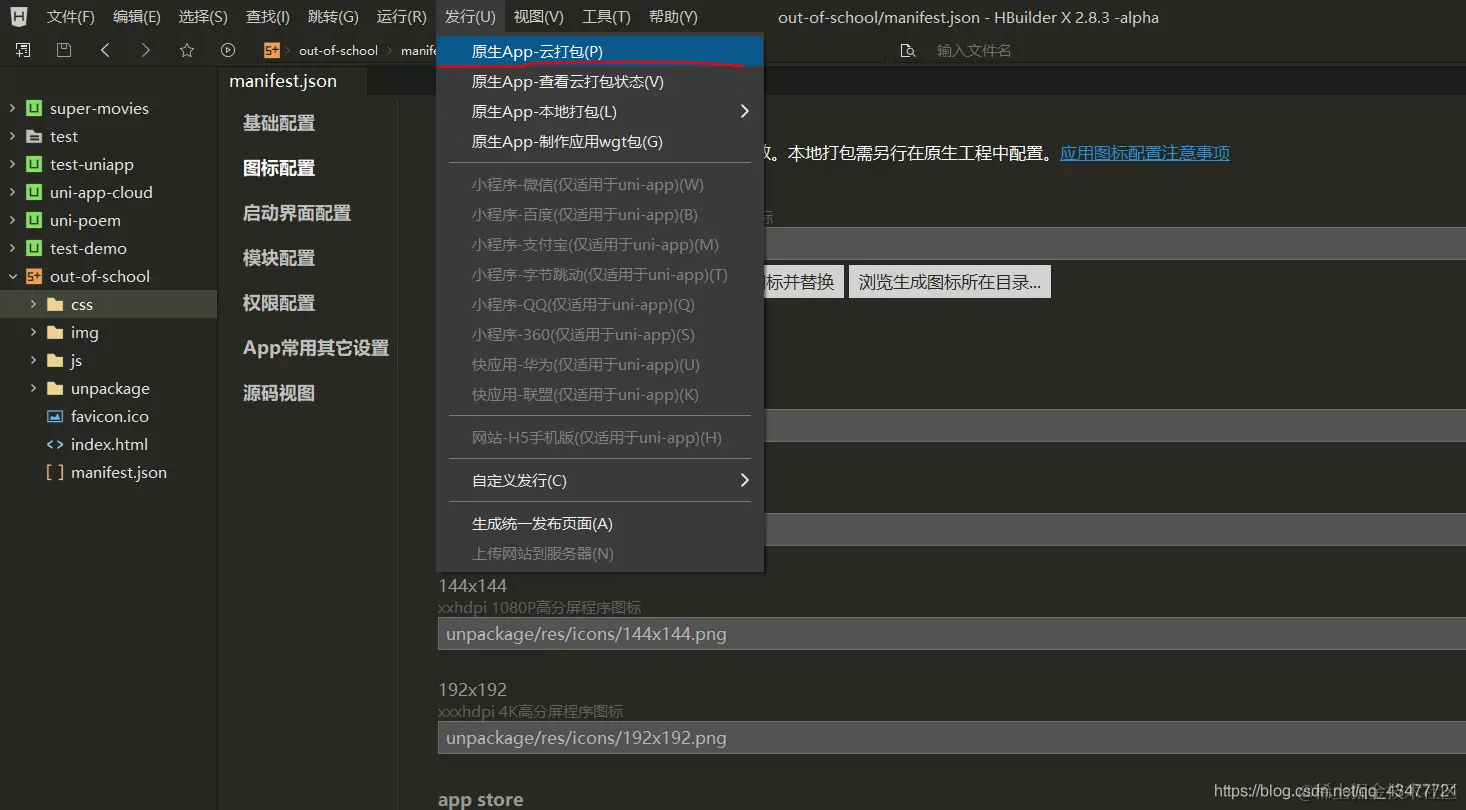Screen dimensions: 1466x810
Task: Click the out-of-school breadcrumb segment
Action: click(338, 50)
